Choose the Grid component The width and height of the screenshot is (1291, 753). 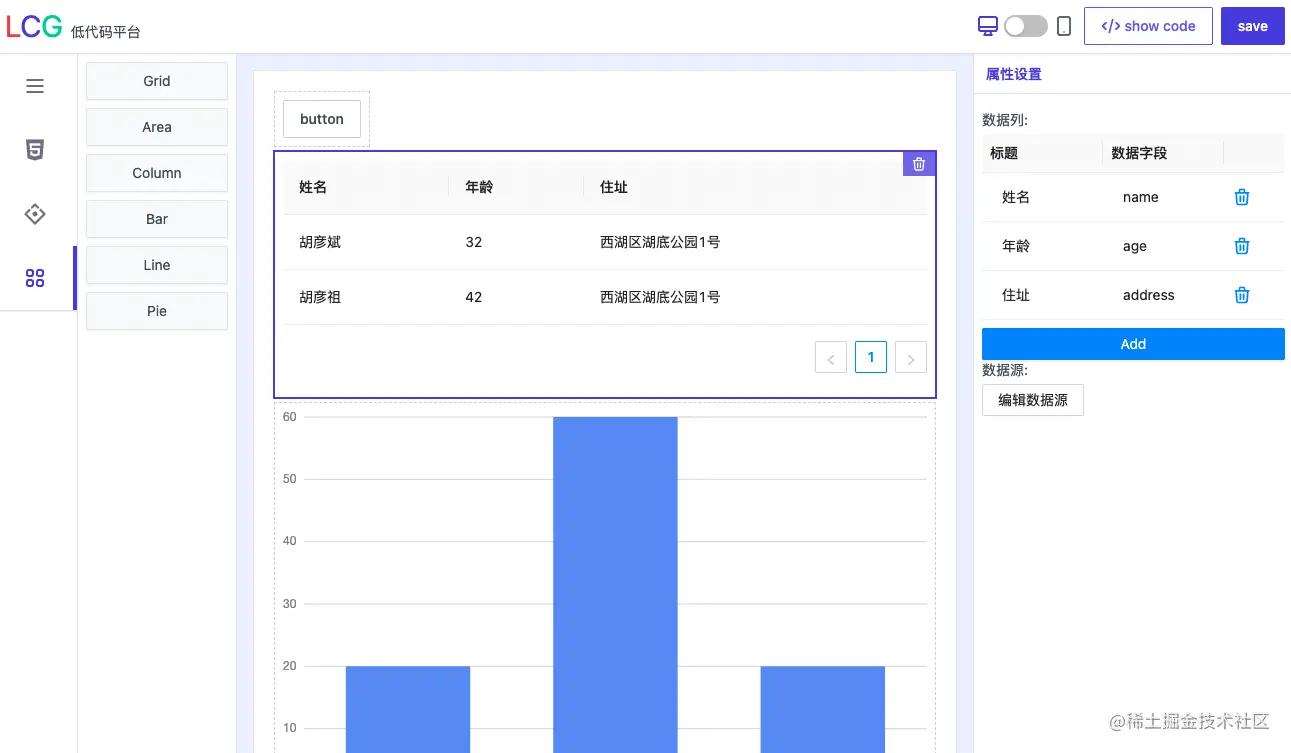pos(157,81)
